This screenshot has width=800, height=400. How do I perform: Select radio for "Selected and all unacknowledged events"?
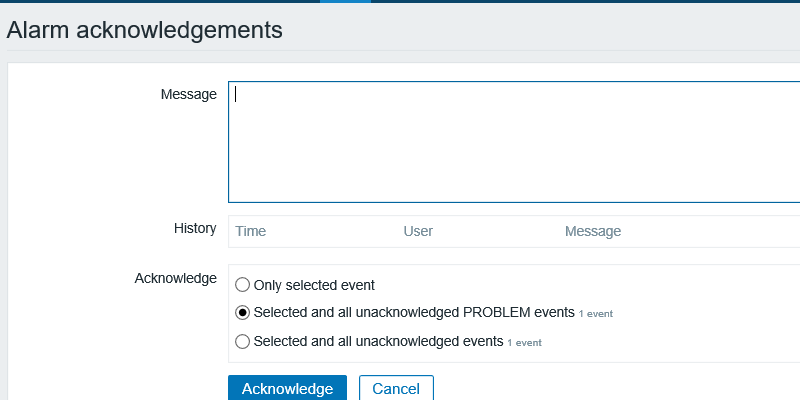pyautogui.click(x=242, y=341)
